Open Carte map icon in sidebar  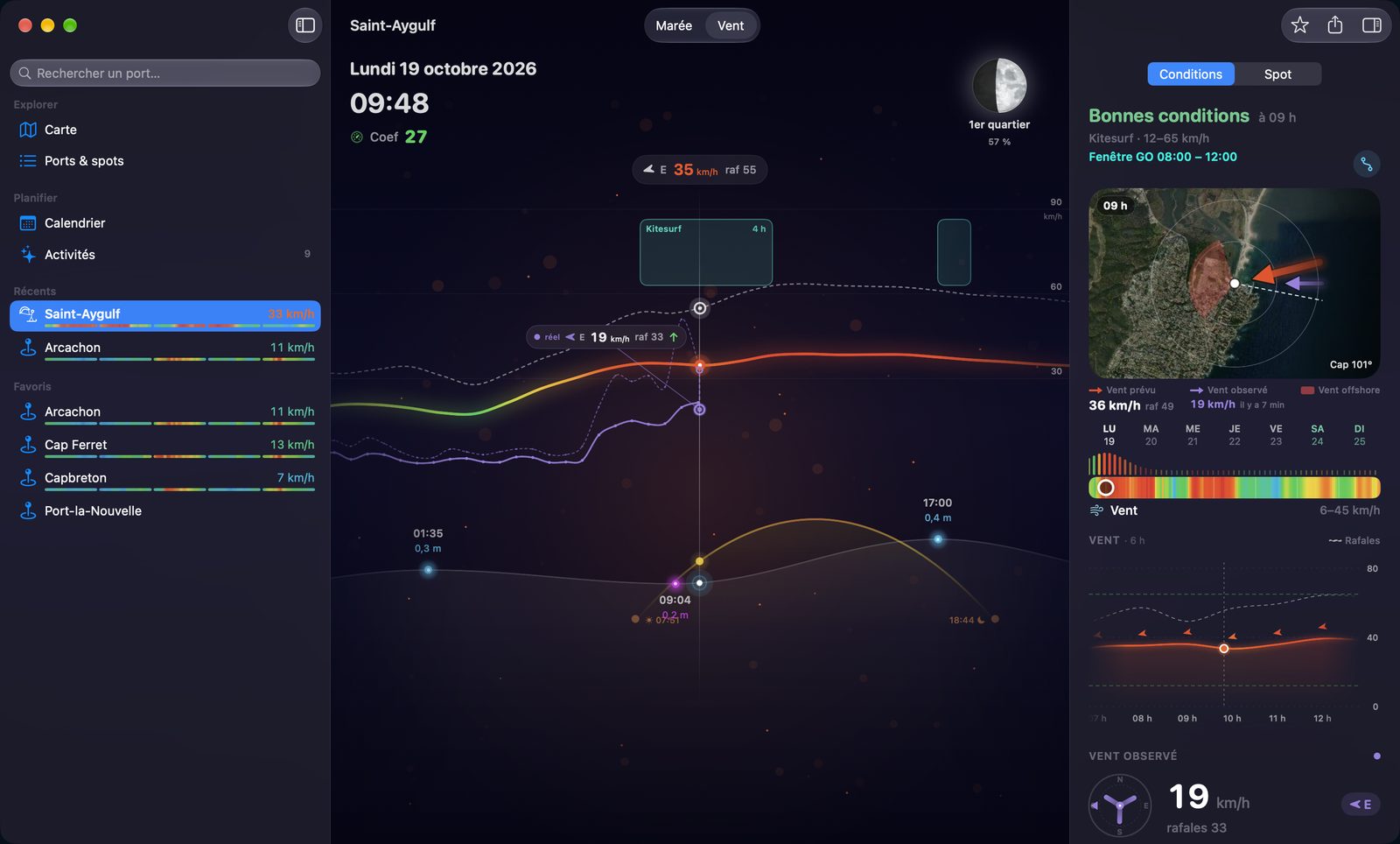click(x=28, y=130)
